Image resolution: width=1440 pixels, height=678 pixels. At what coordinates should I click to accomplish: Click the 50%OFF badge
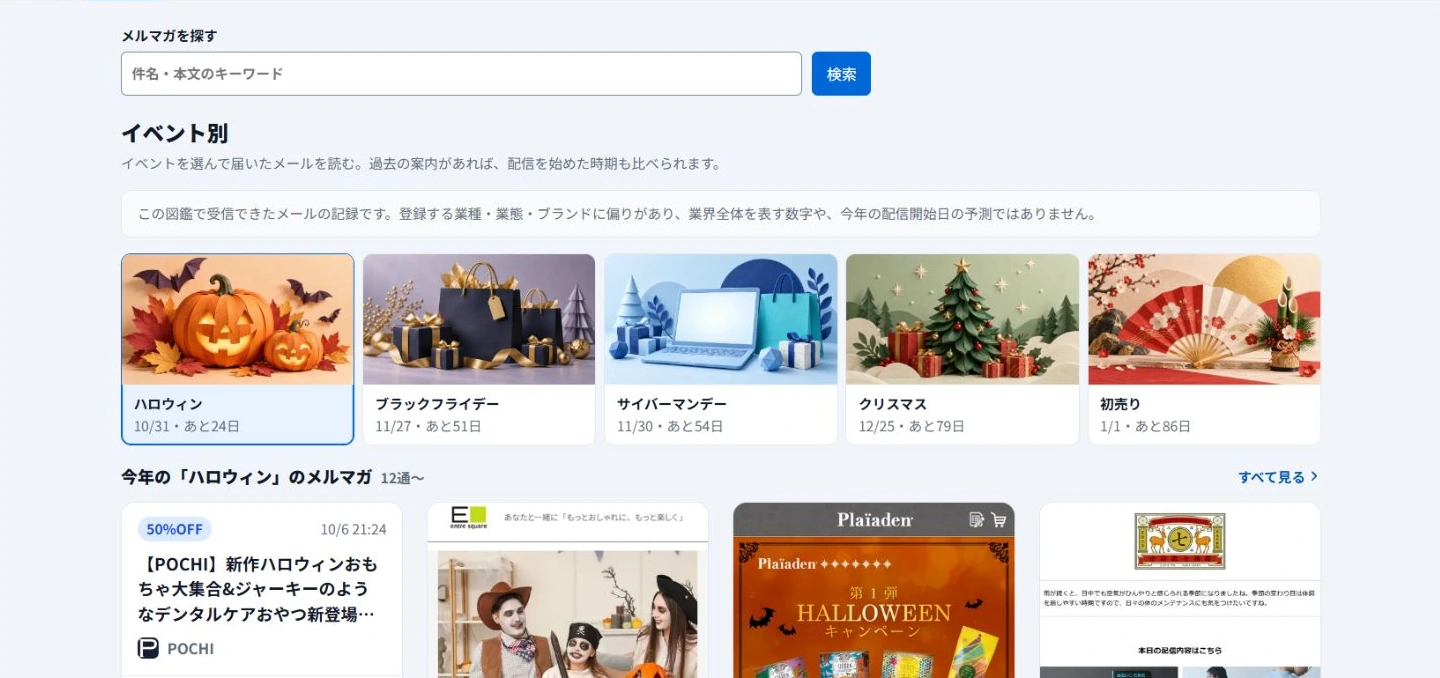(174, 529)
